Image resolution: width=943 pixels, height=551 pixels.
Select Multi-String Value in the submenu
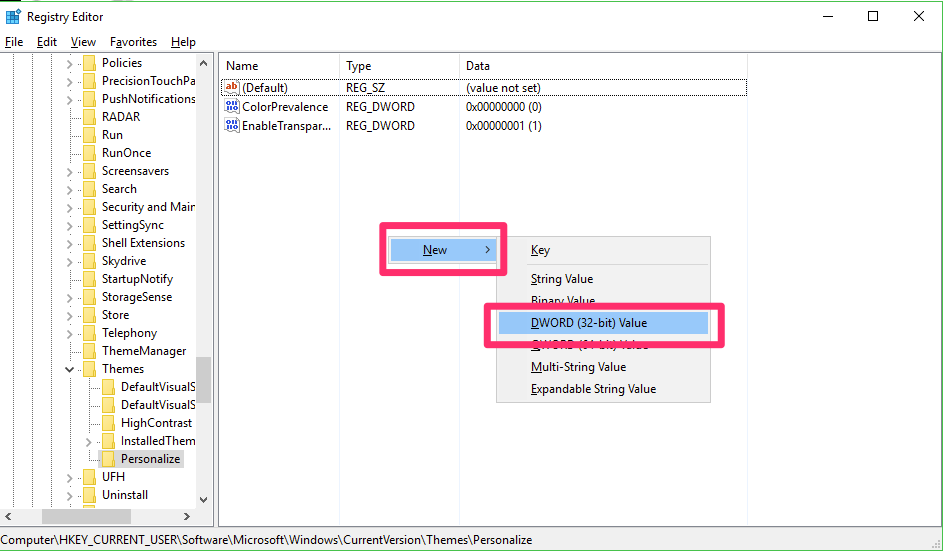click(x=578, y=367)
